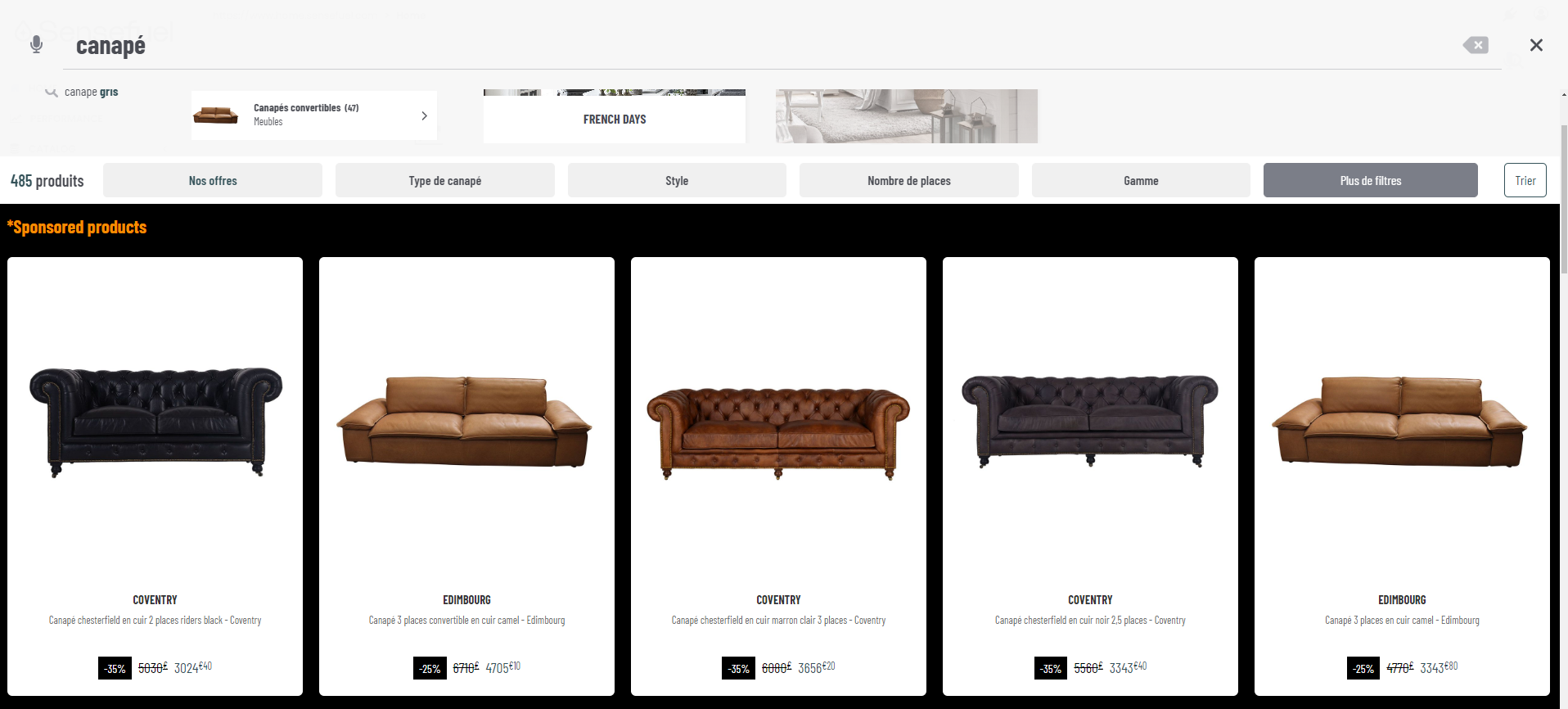Activate the microphone voice search icon
The width and height of the screenshot is (1568, 709).
36,45
